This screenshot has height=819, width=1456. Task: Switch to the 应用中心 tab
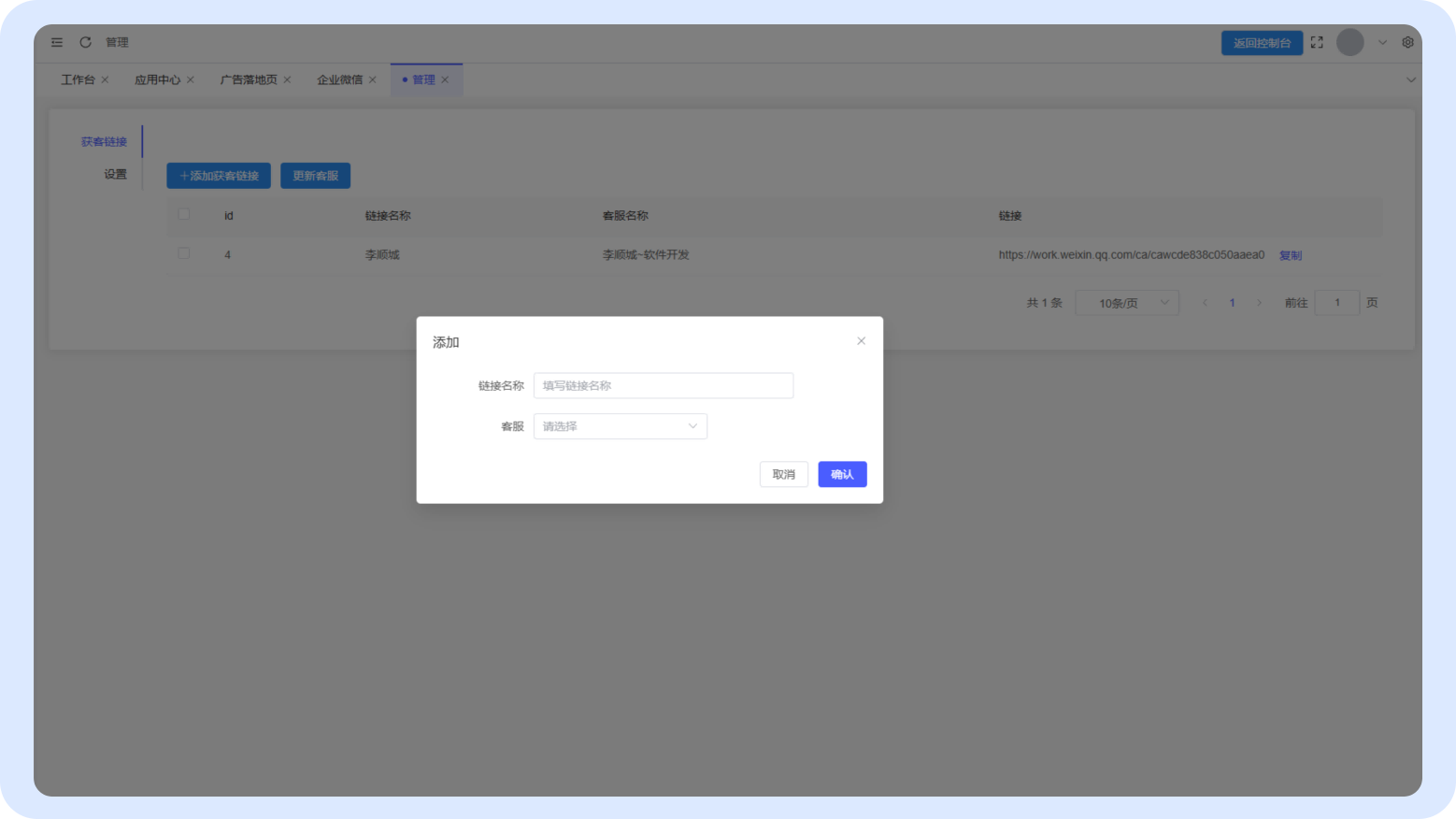coord(157,79)
